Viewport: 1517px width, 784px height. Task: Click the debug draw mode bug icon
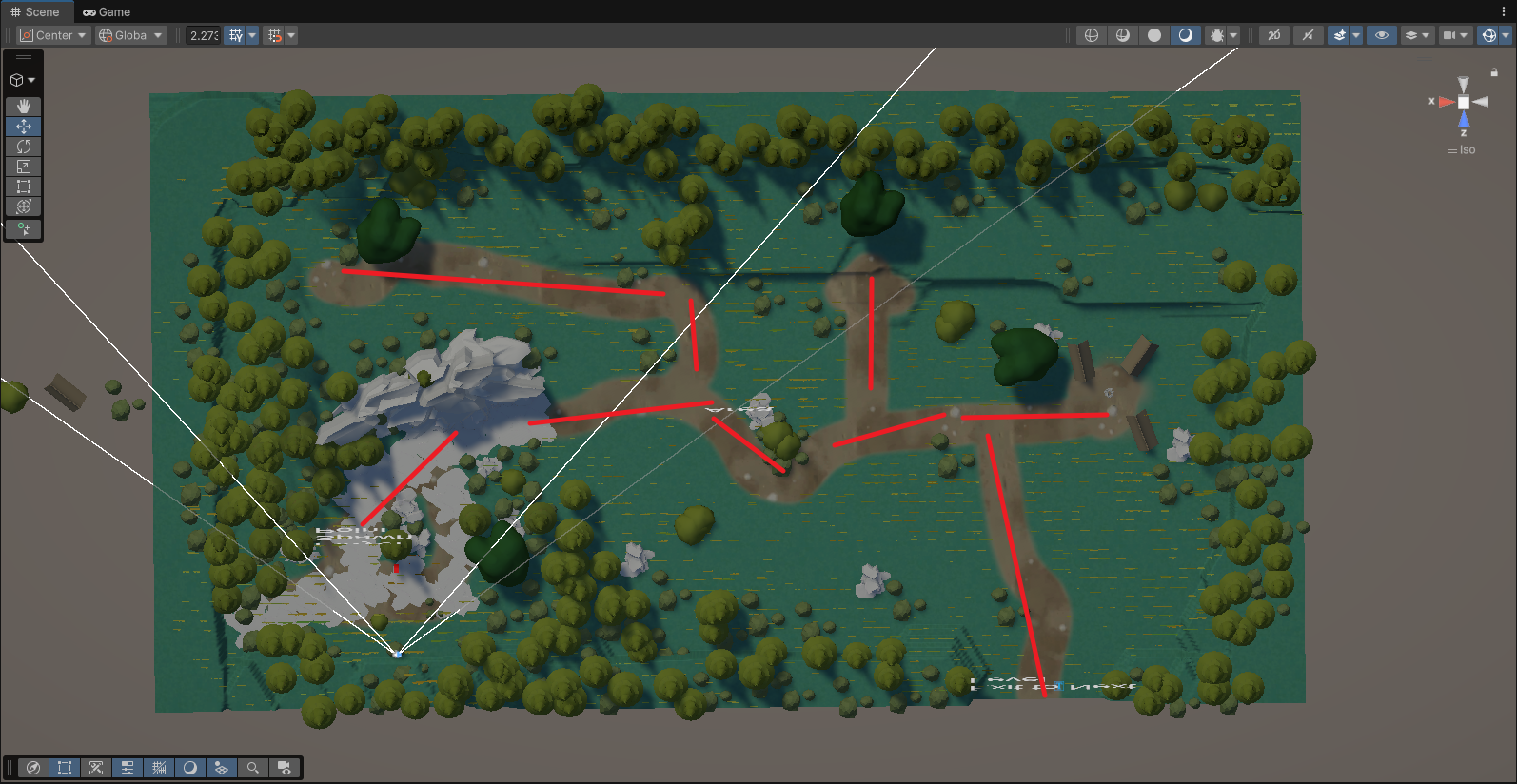(1216, 35)
